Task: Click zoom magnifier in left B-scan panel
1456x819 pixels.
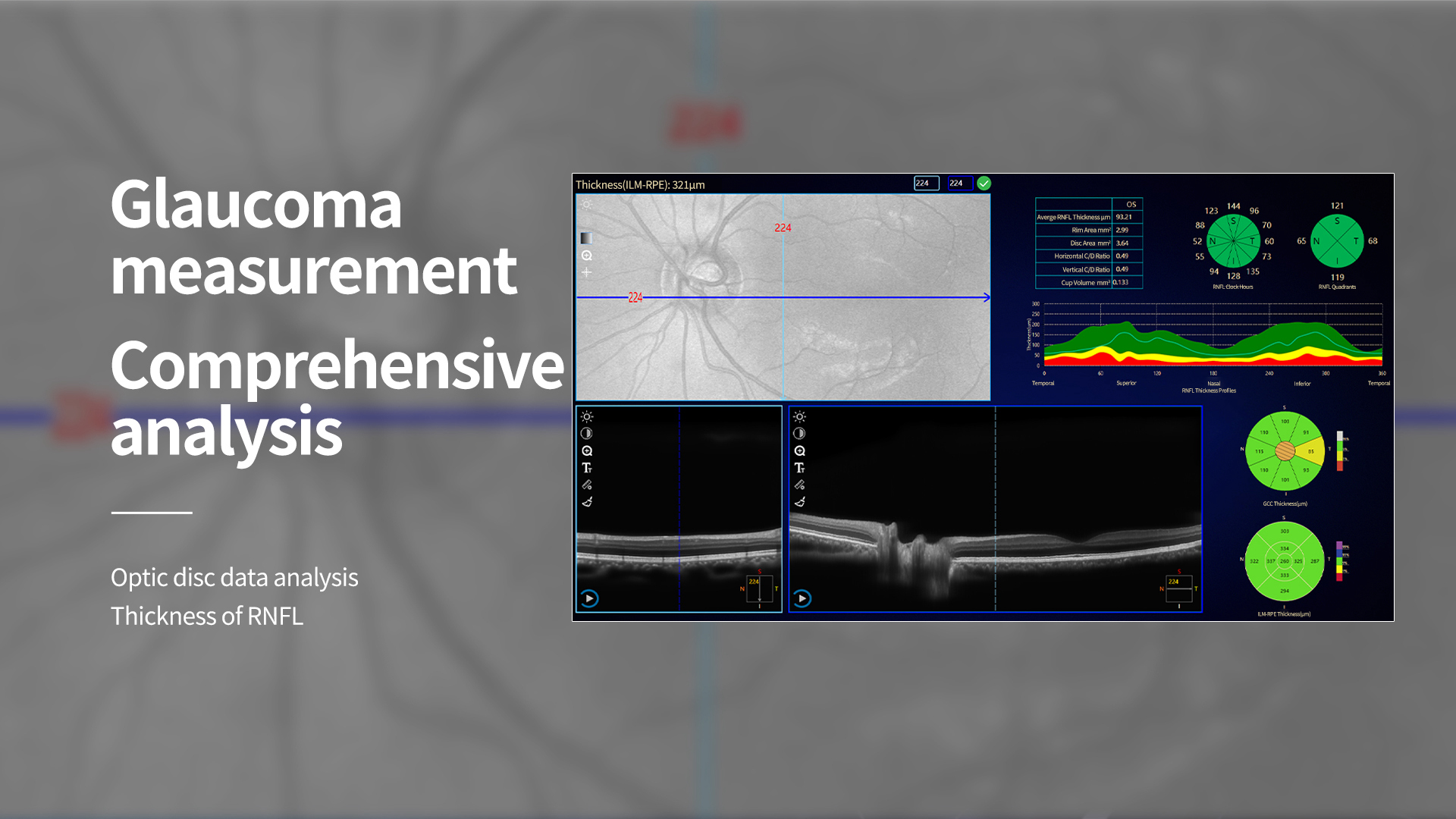Action: [587, 451]
